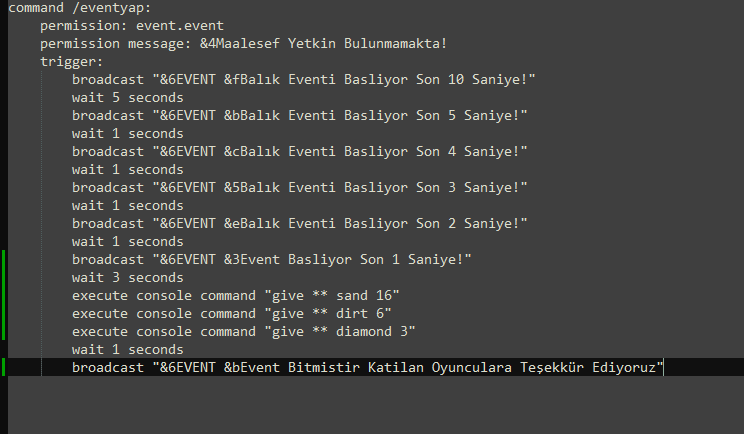Click broadcast line with 'Son 5 Saniye!'
The image size is (744, 434).
click(300, 116)
